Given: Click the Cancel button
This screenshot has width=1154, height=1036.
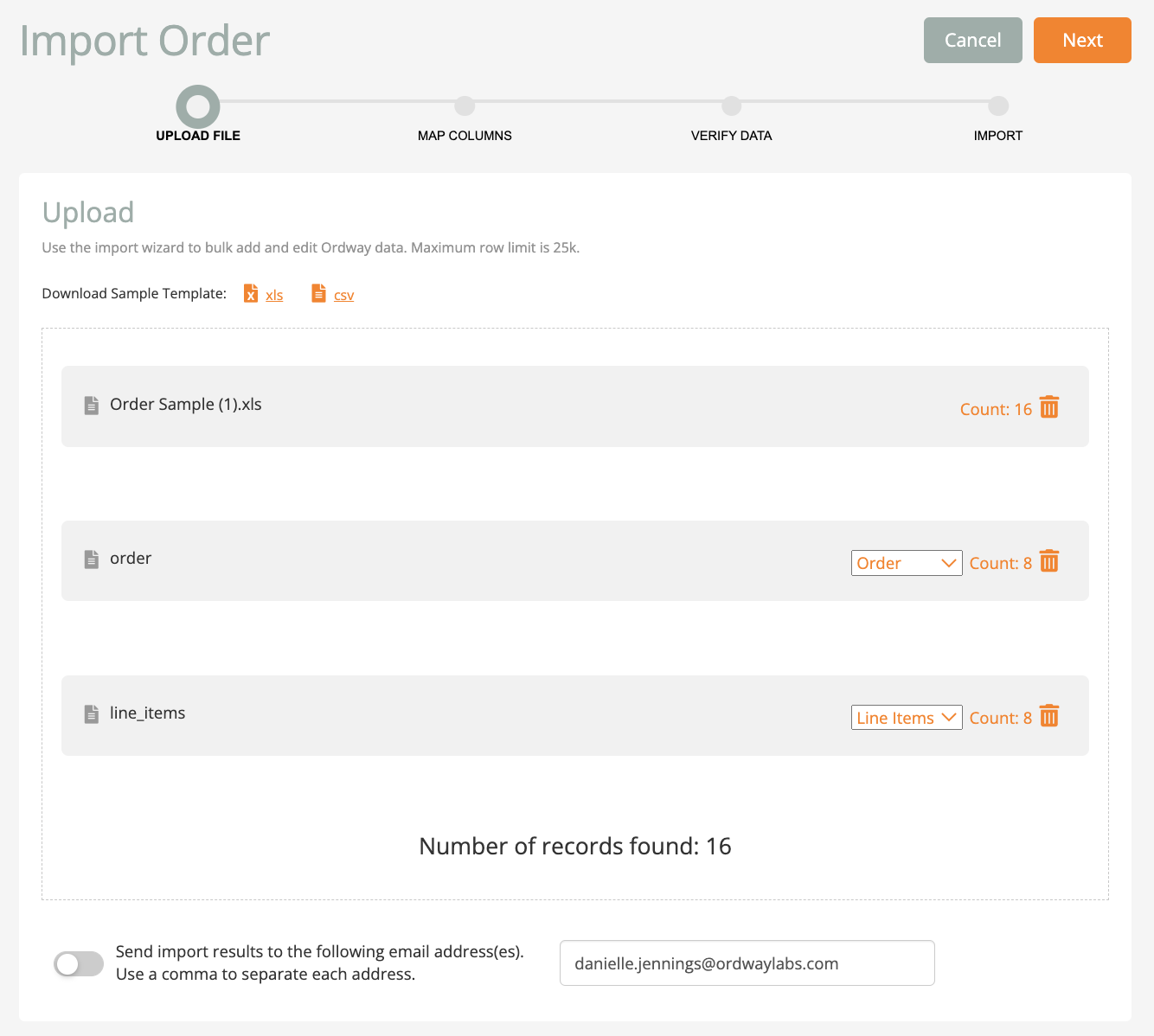Looking at the screenshot, I should click(973, 40).
